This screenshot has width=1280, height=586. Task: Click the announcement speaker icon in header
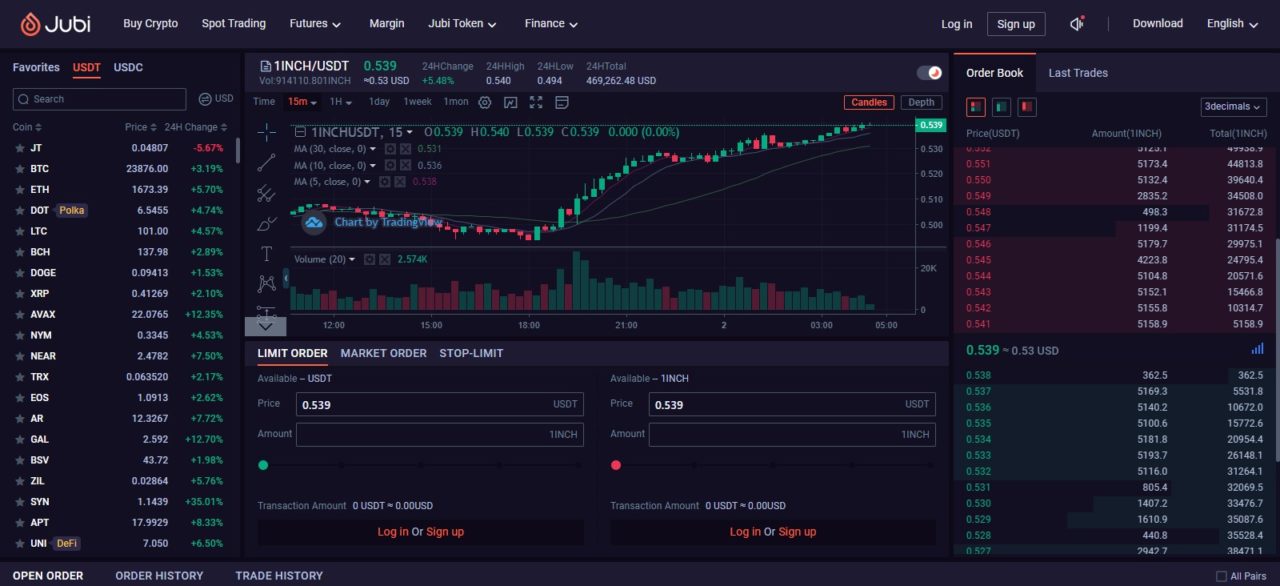(1077, 23)
